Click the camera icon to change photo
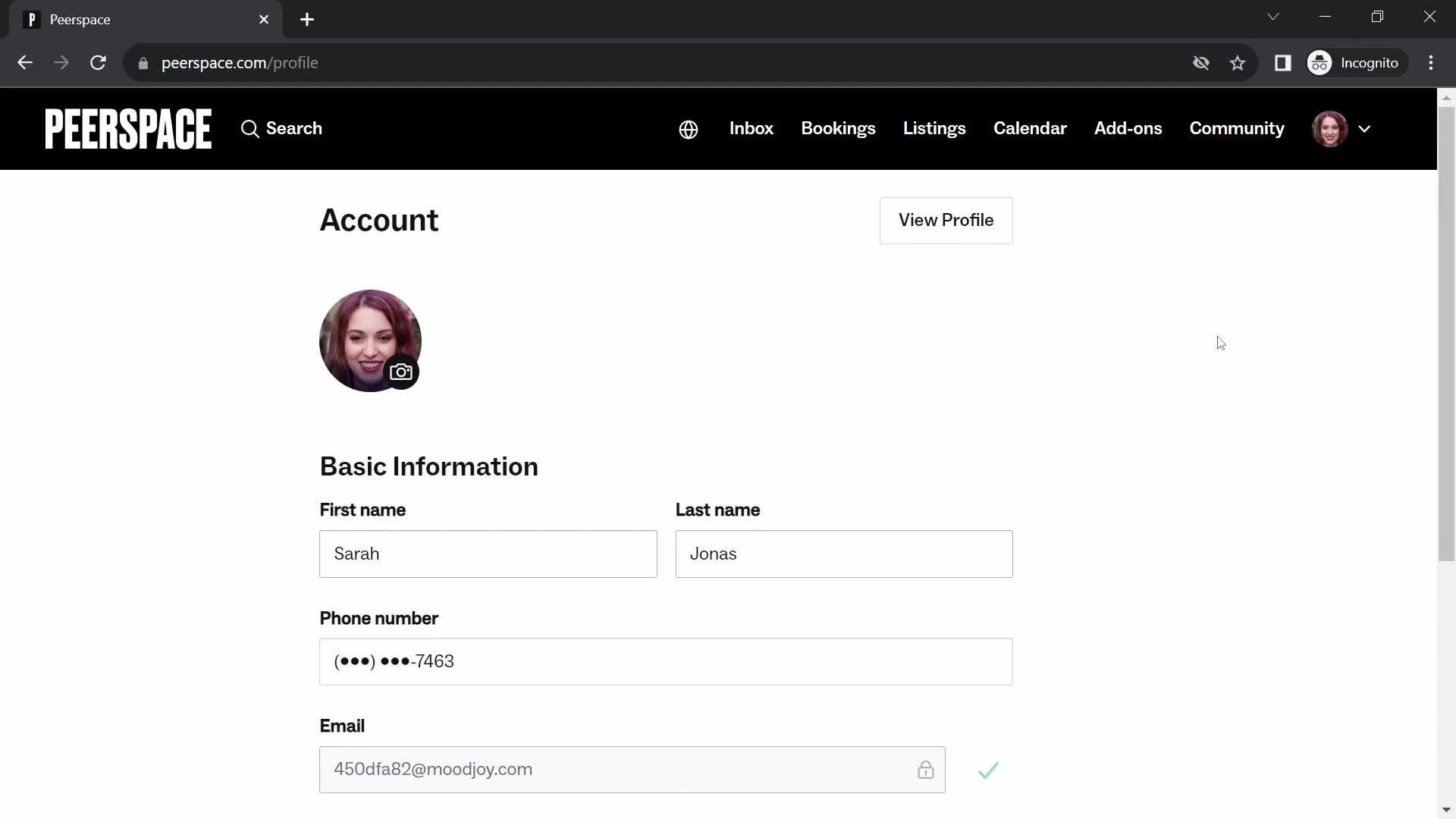This screenshot has height=819, width=1456. [402, 372]
